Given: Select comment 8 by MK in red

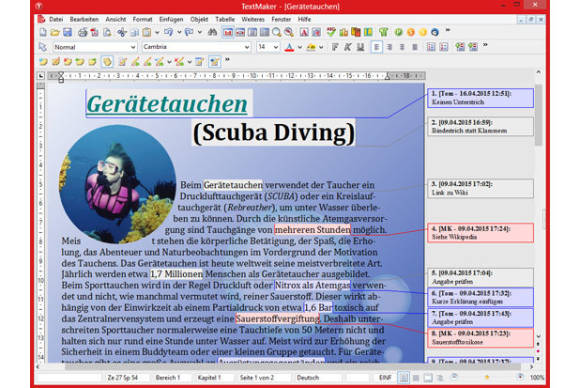Looking at the screenshot, I should coord(480,338).
